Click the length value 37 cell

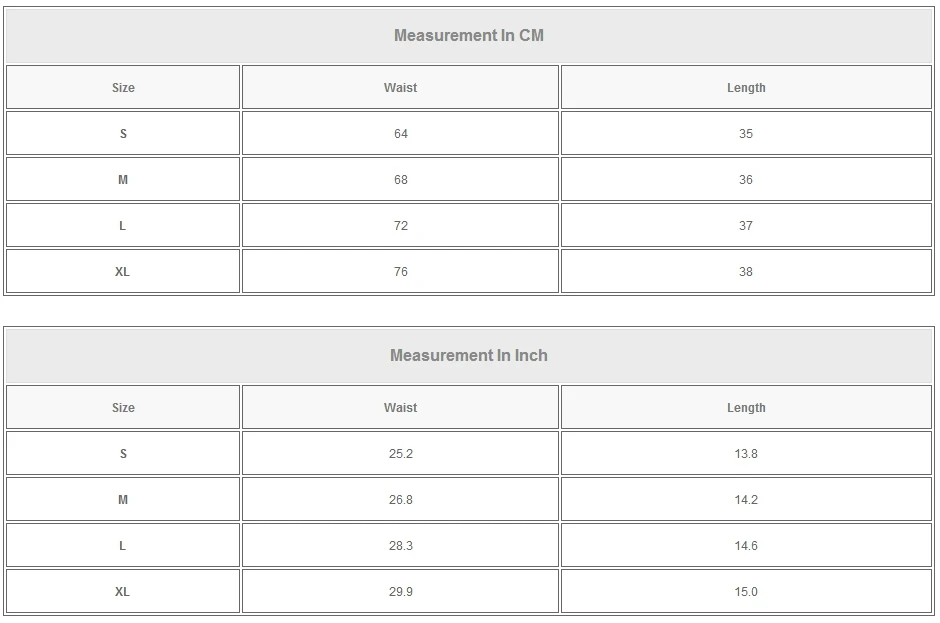tap(746, 226)
